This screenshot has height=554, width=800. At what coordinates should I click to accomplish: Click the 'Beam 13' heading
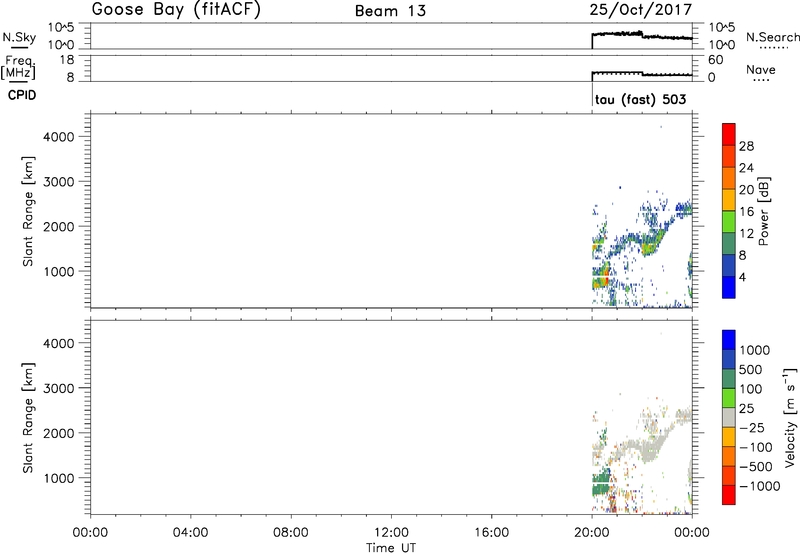[x=390, y=11]
